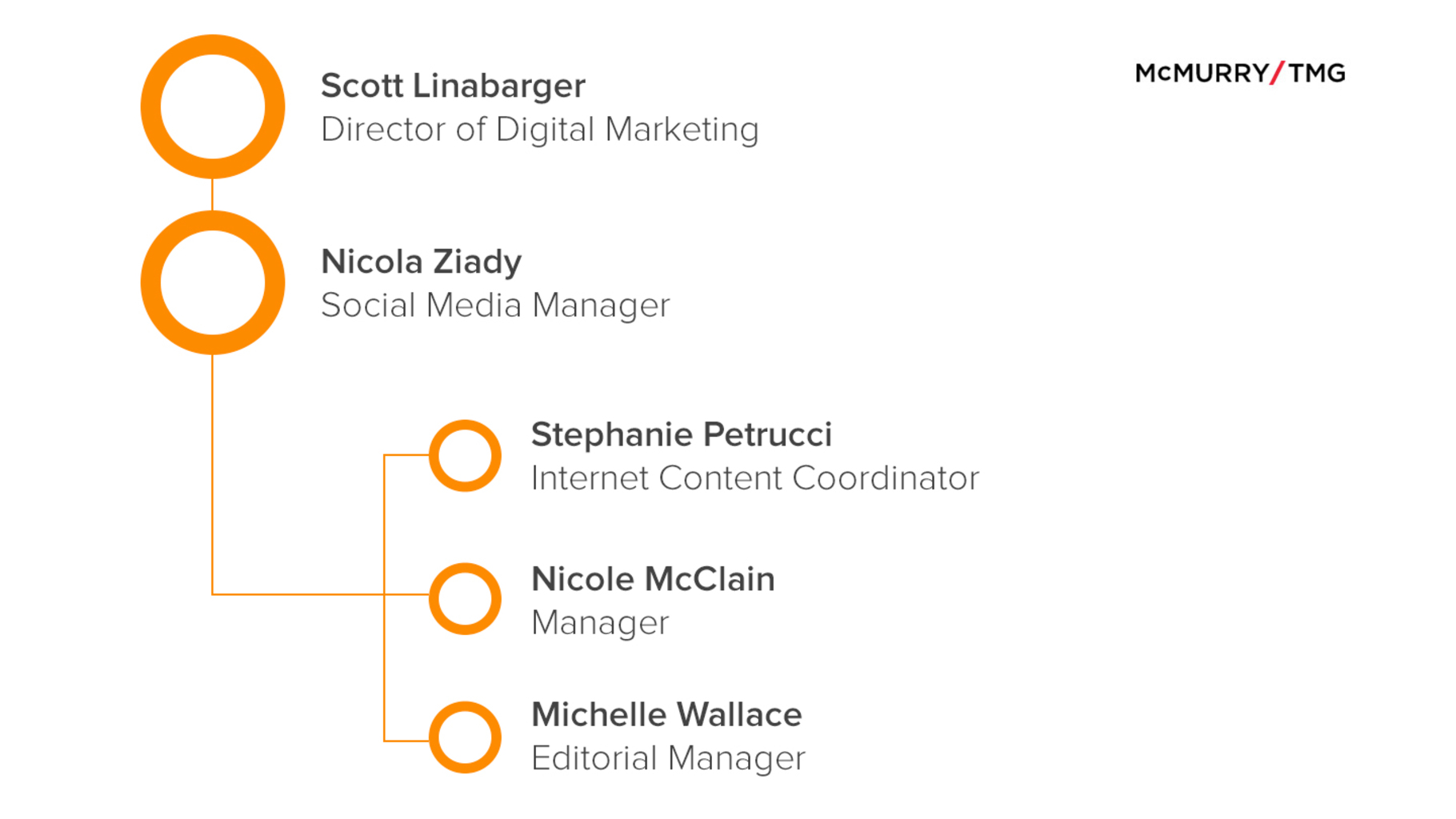Image resolution: width=1456 pixels, height=819 pixels.
Task: Select the name Nicola Ziady
Action: click(x=421, y=262)
